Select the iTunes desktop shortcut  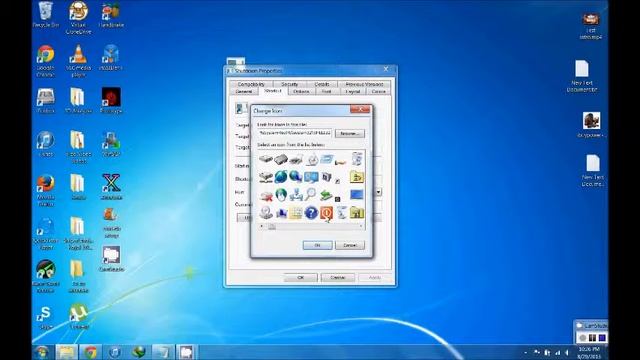click(46, 144)
